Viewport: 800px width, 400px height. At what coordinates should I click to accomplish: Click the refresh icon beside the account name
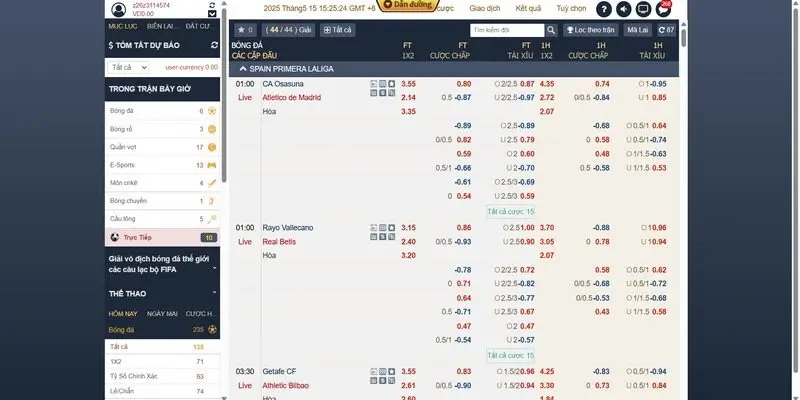[x=212, y=5]
